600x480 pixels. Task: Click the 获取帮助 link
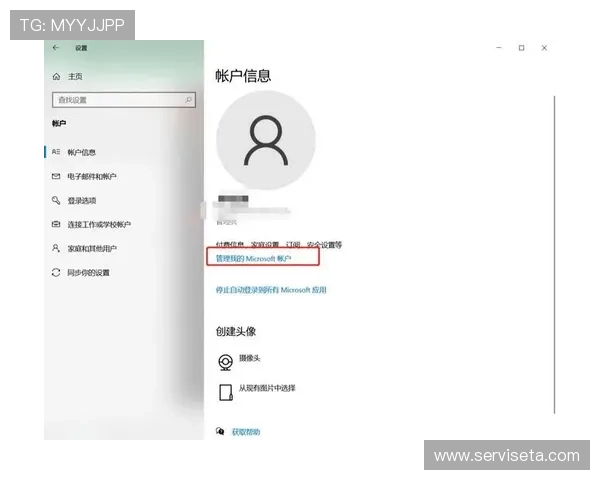point(246,432)
